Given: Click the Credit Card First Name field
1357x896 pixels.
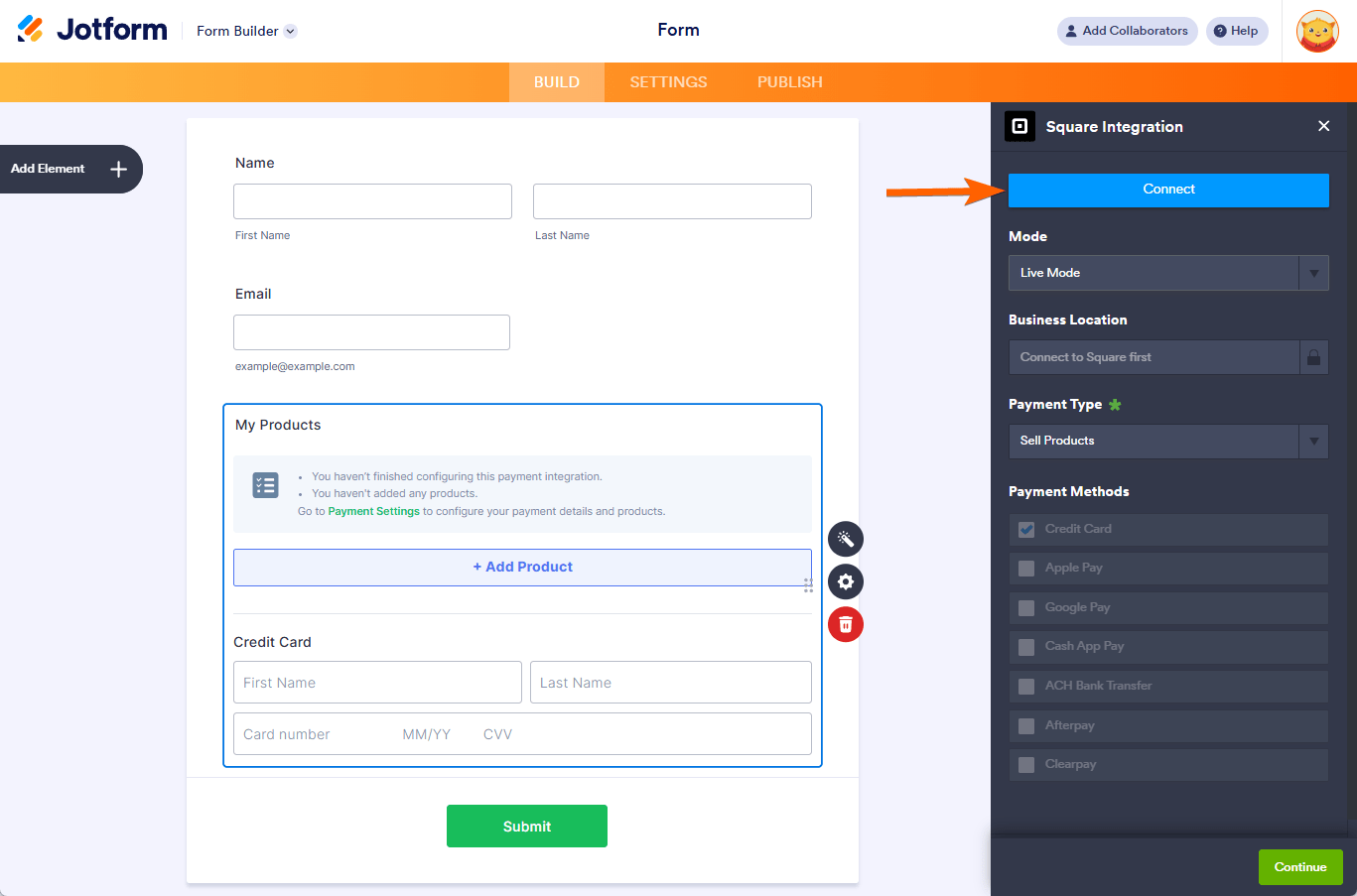Looking at the screenshot, I should tap(377, 683).
